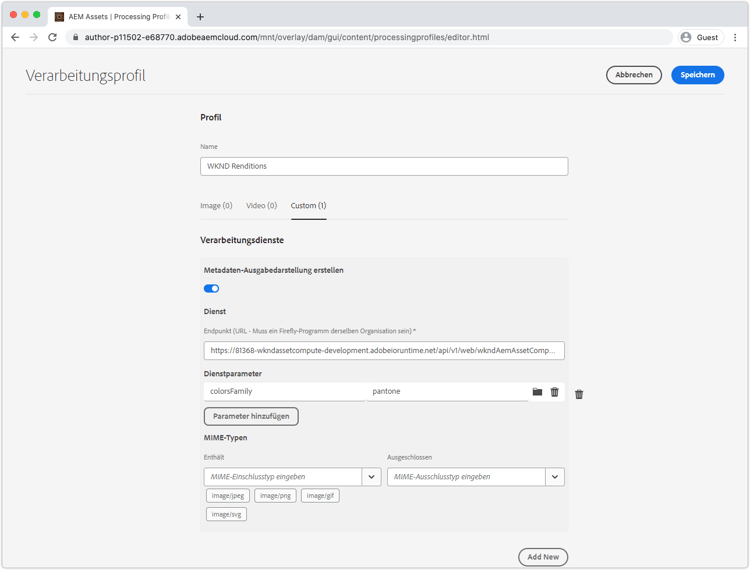Remove the processing service with the outer trash icon
This screenshot has height=570, width=750.
[579, 394]
